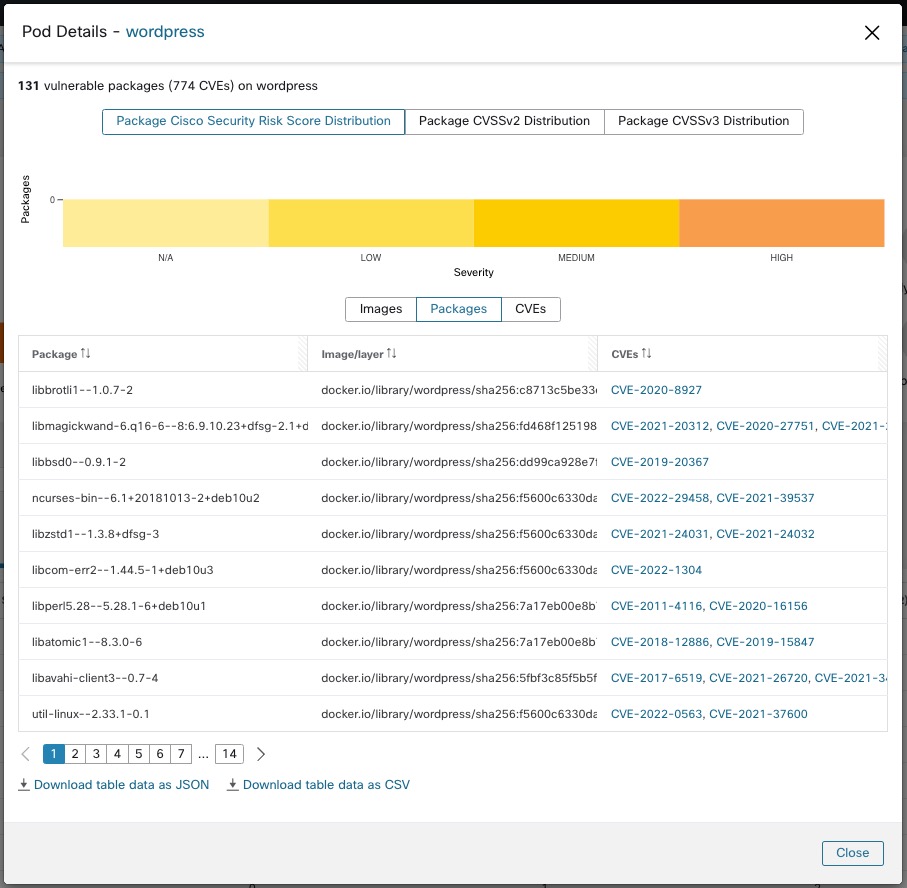Click the libperl5.28 package cell
Viewport: 907px width, 888px height.
click(x=163, y=606)
